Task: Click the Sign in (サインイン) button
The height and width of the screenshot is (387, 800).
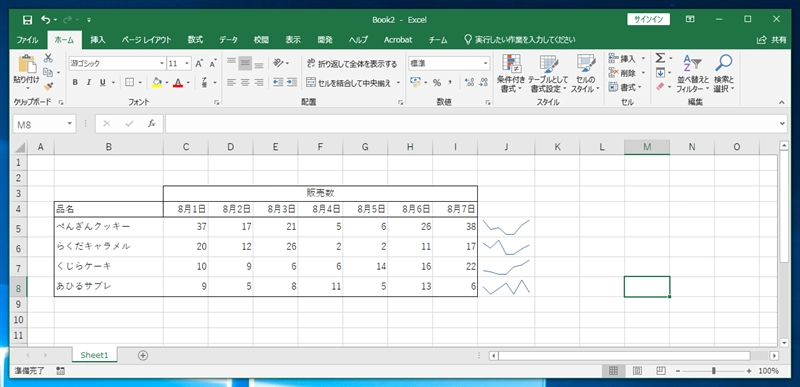Action: (x=648, y=19)
